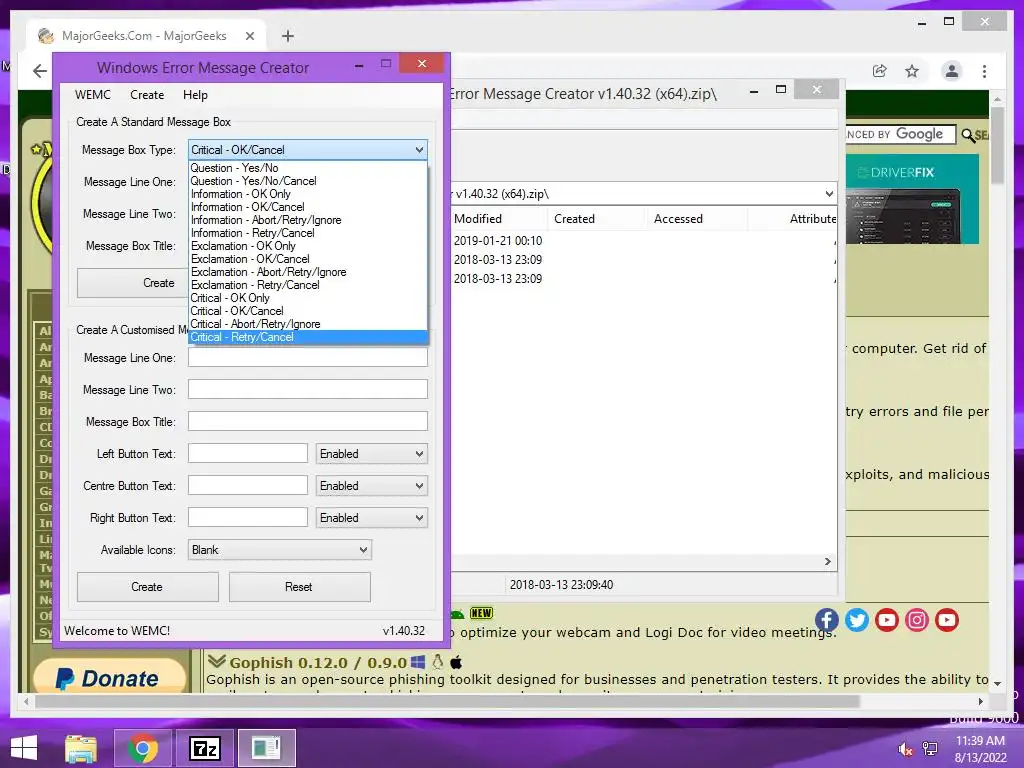Choose Critical - Abort/Retry/Ignore option

(x=308, y=324)
